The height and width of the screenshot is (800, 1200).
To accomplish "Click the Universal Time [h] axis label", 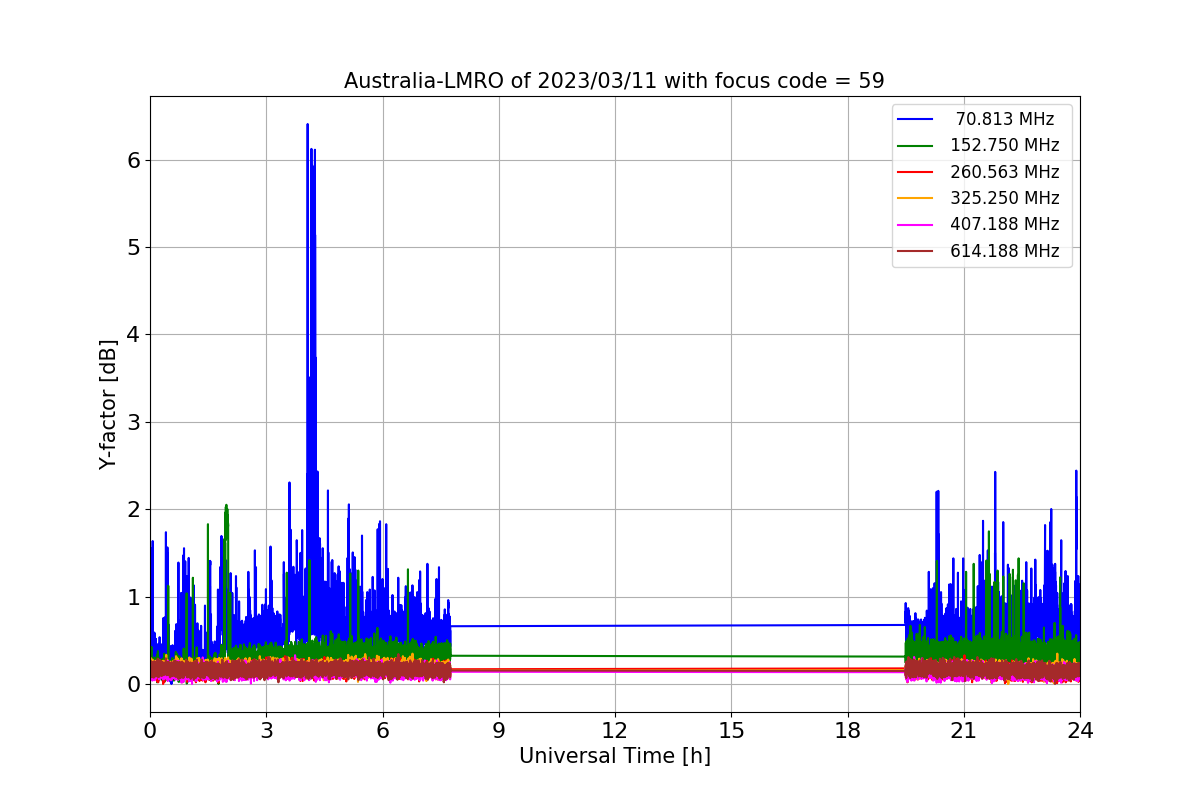I will tap(614, 757).
